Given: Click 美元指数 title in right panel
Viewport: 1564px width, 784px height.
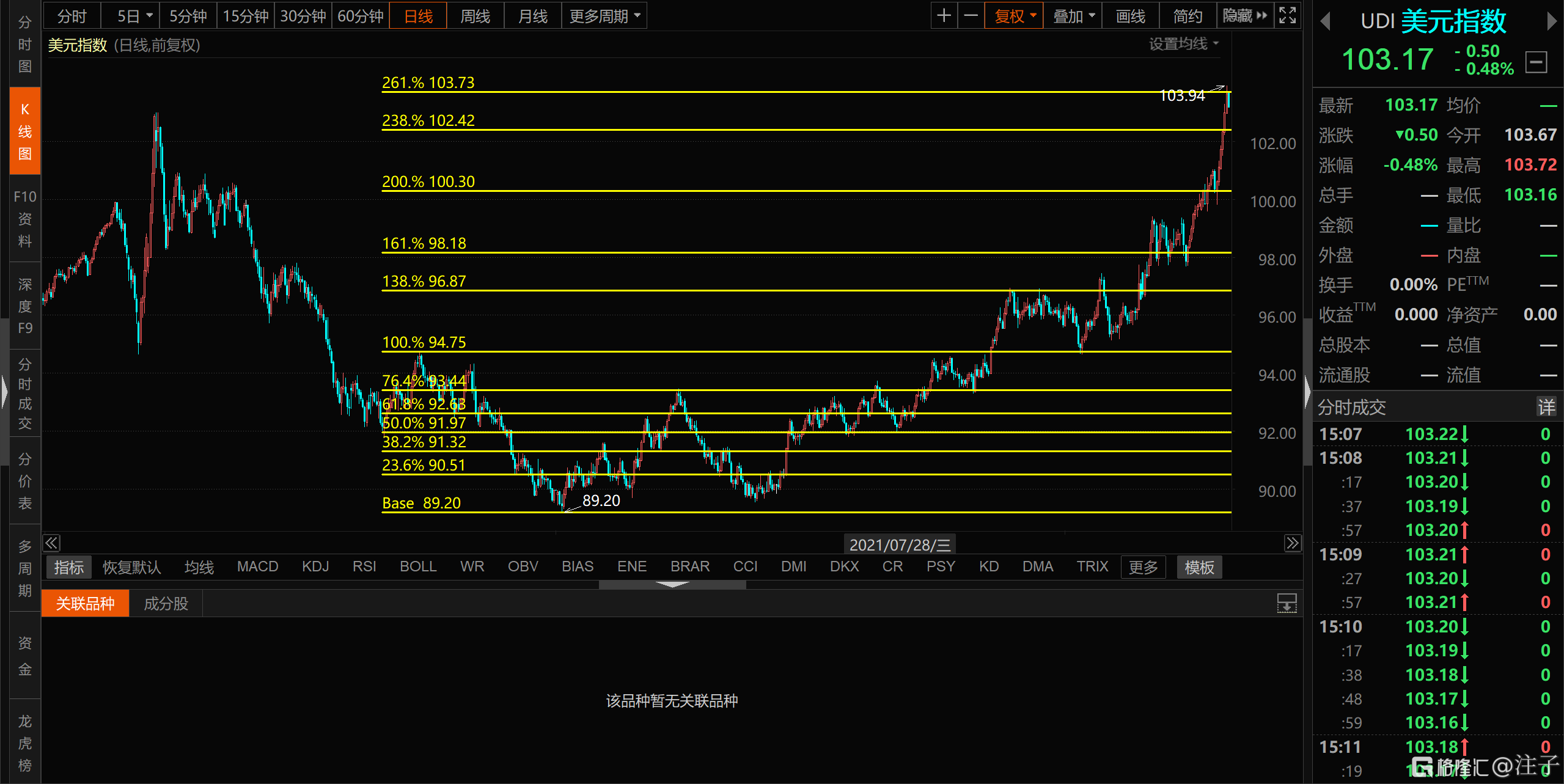Looking at the screenshot, I should [1453, 22].
